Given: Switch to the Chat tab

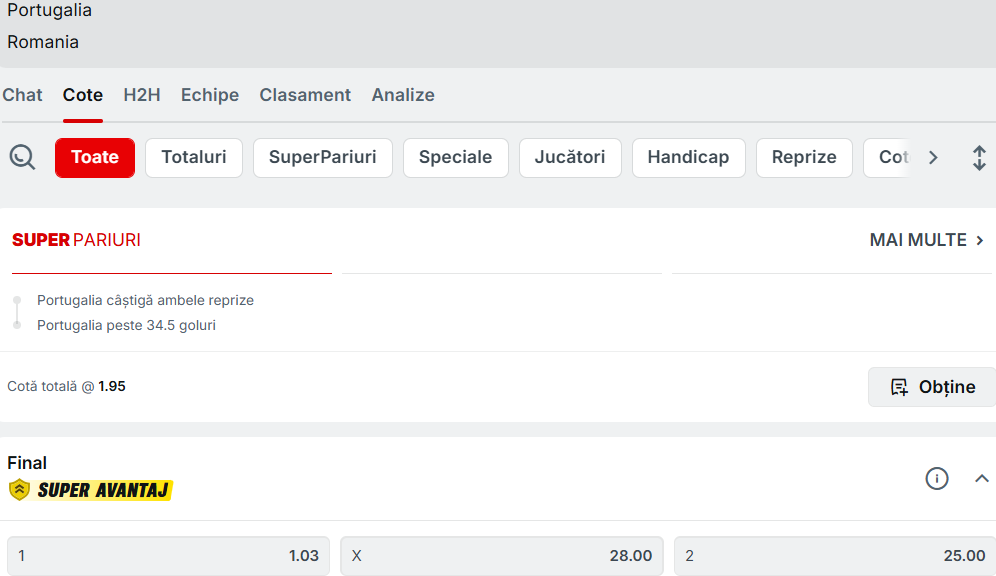Looking at the screenshot, I should (22, 95).
